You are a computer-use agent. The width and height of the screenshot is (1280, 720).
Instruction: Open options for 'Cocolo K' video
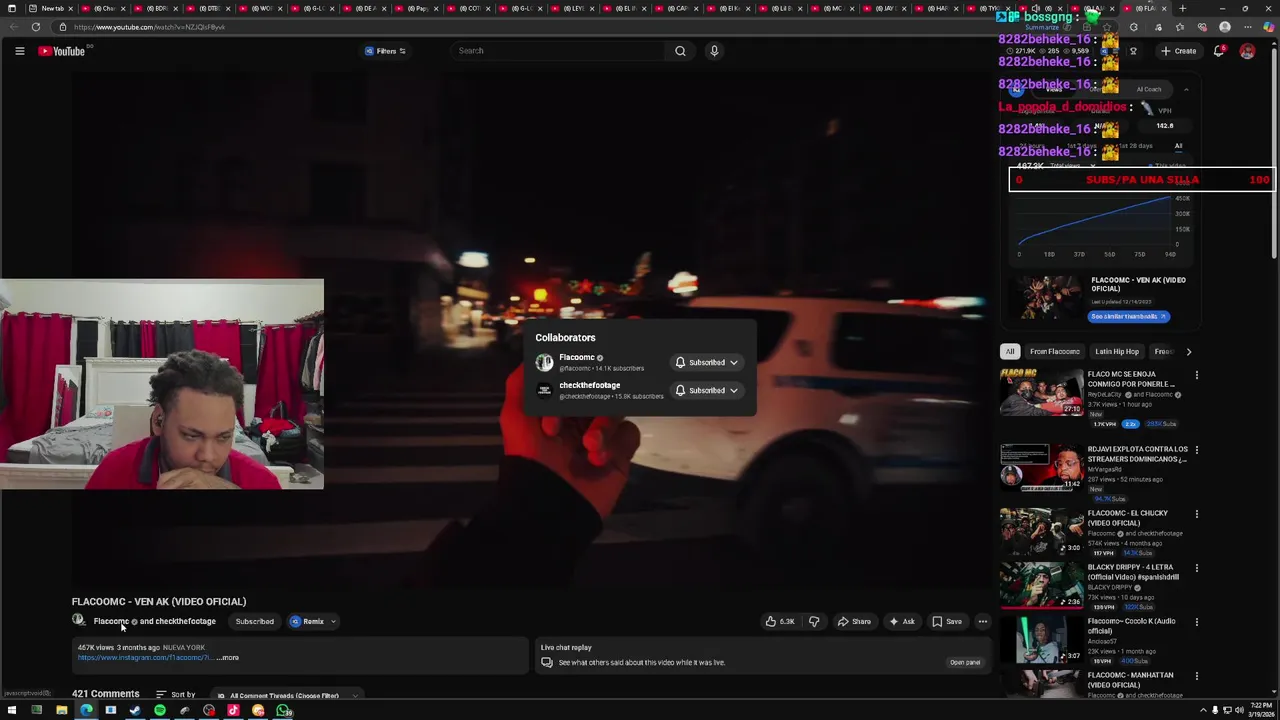[x=1196, y=622]
